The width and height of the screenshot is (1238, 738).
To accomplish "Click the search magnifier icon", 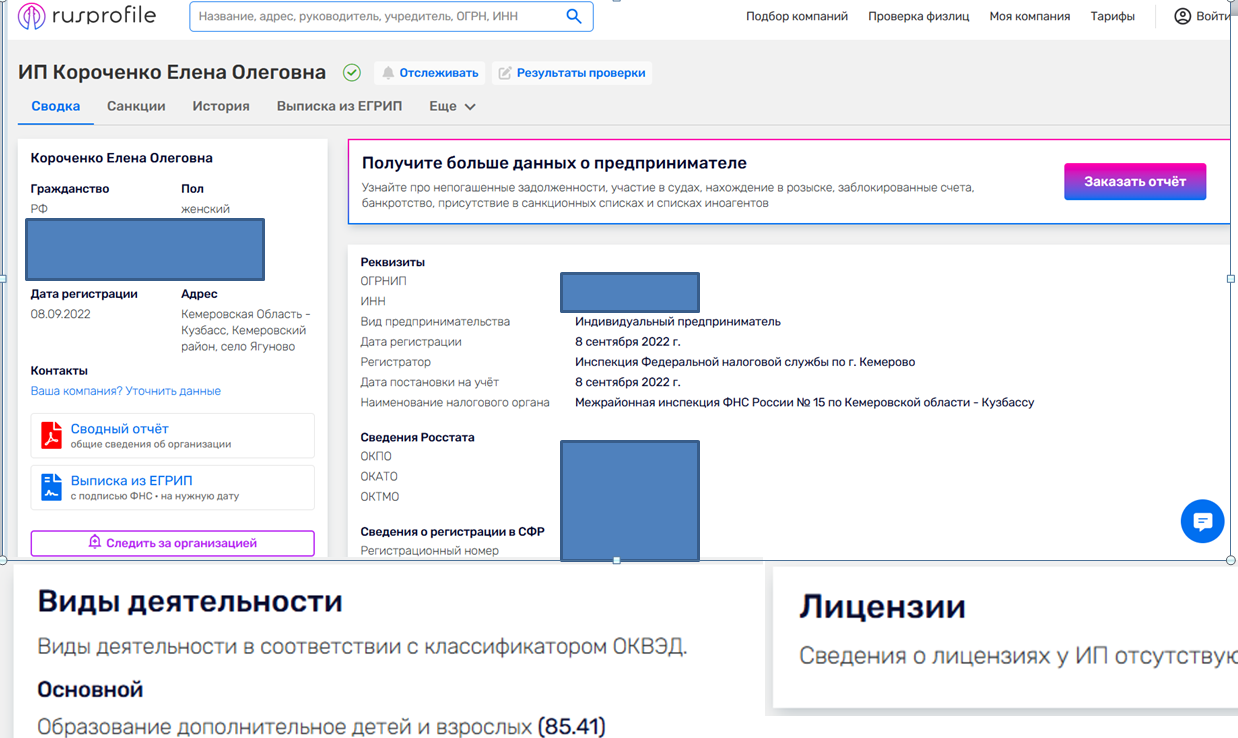I will 574,16.
